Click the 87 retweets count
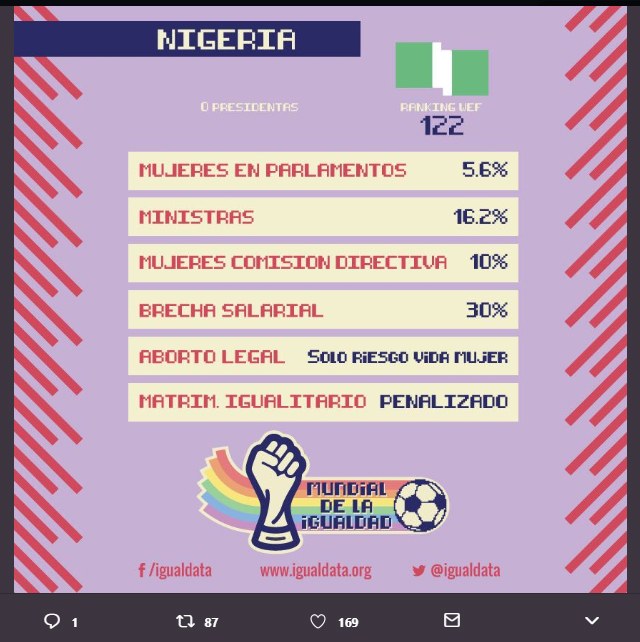Viewport: 640px width, 642px height. coord(211,622)
